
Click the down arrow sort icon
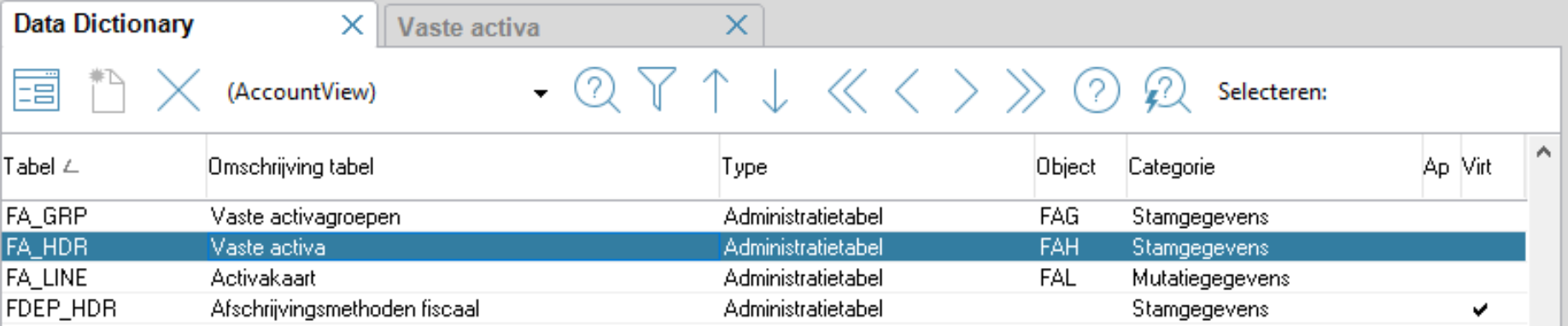pos(775,90)
